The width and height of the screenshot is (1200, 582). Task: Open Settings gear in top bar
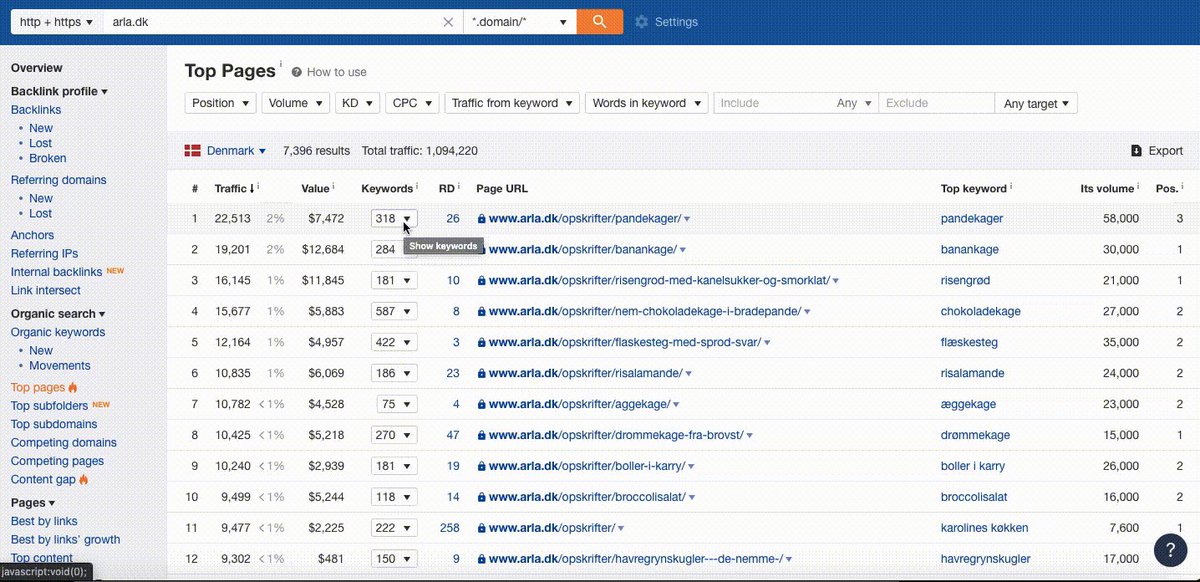tap(642, 22)
